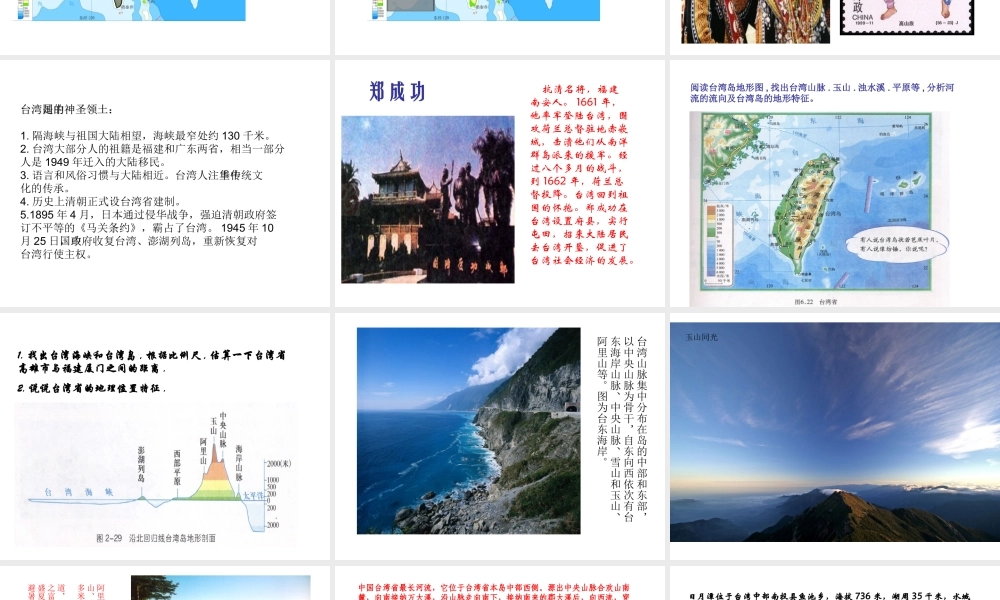Image resolution: width=1000 pixels, height=600 pixels.
Task: Open the 郑成功 temple photo
Action: pyautogui.click(x=428, y=200)
